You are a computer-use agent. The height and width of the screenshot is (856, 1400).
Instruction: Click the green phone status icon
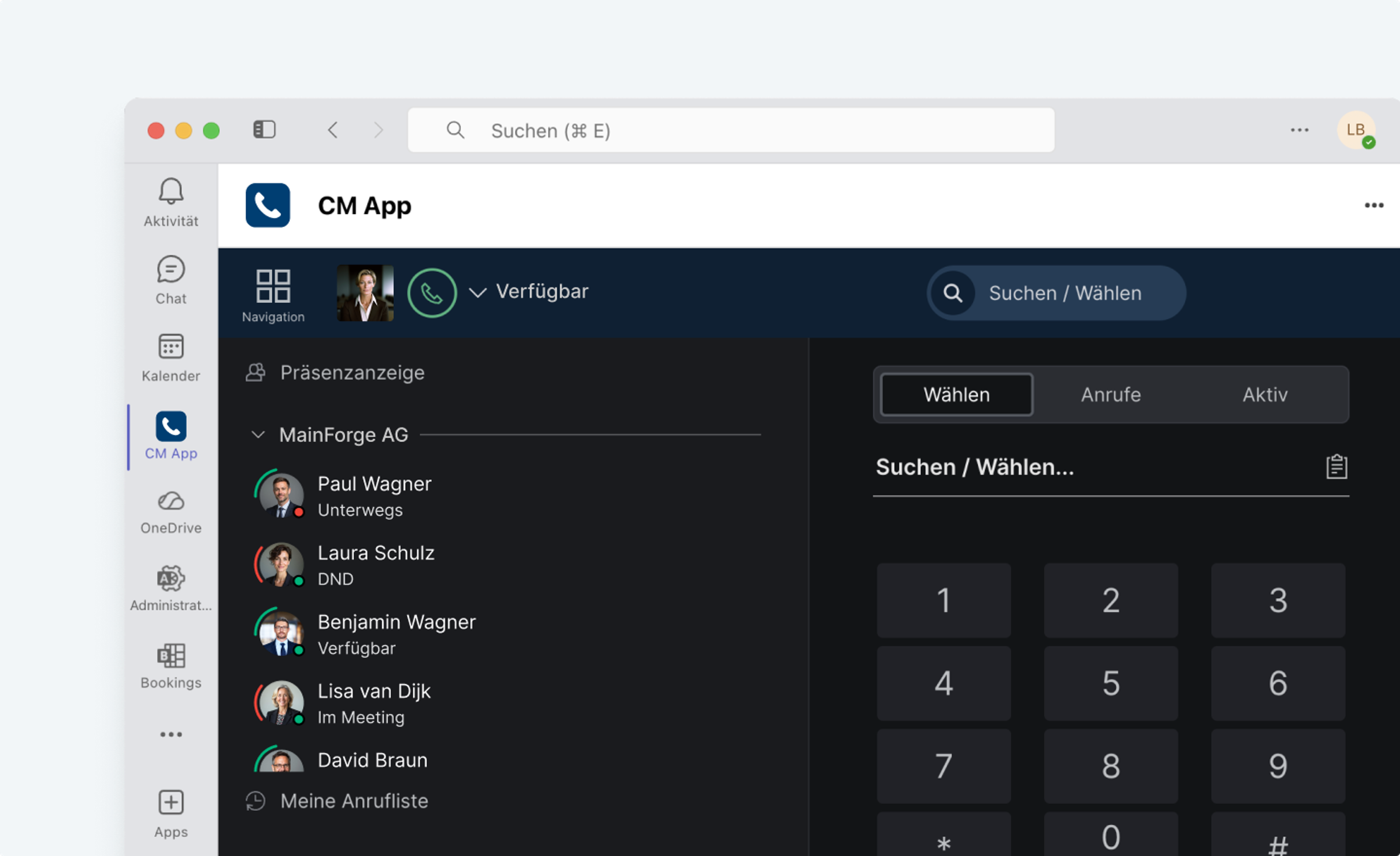[x=432, y=293]
